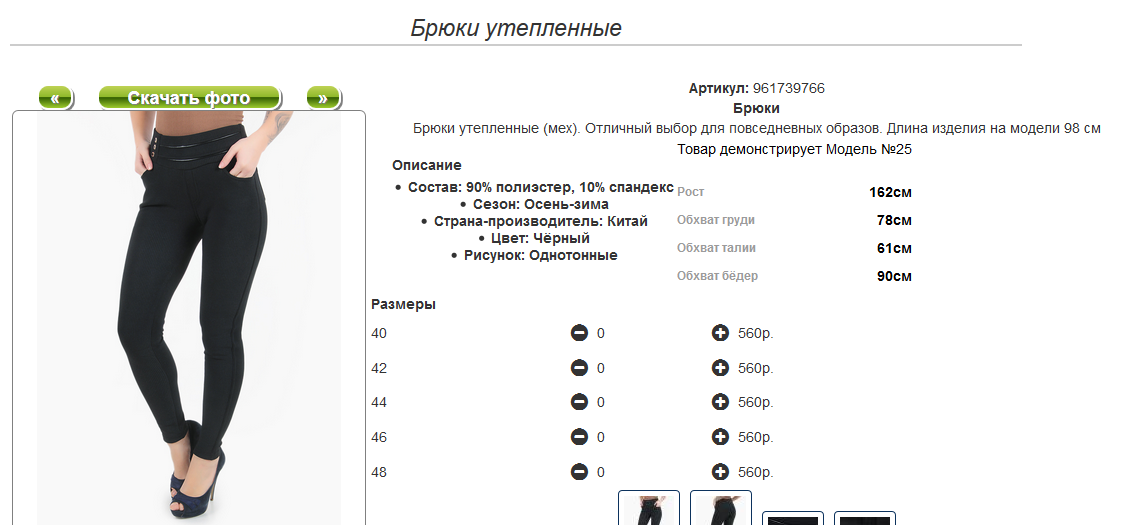Click the Размеры heading
Screen dimensions: 1121x525
coord(403,305)
